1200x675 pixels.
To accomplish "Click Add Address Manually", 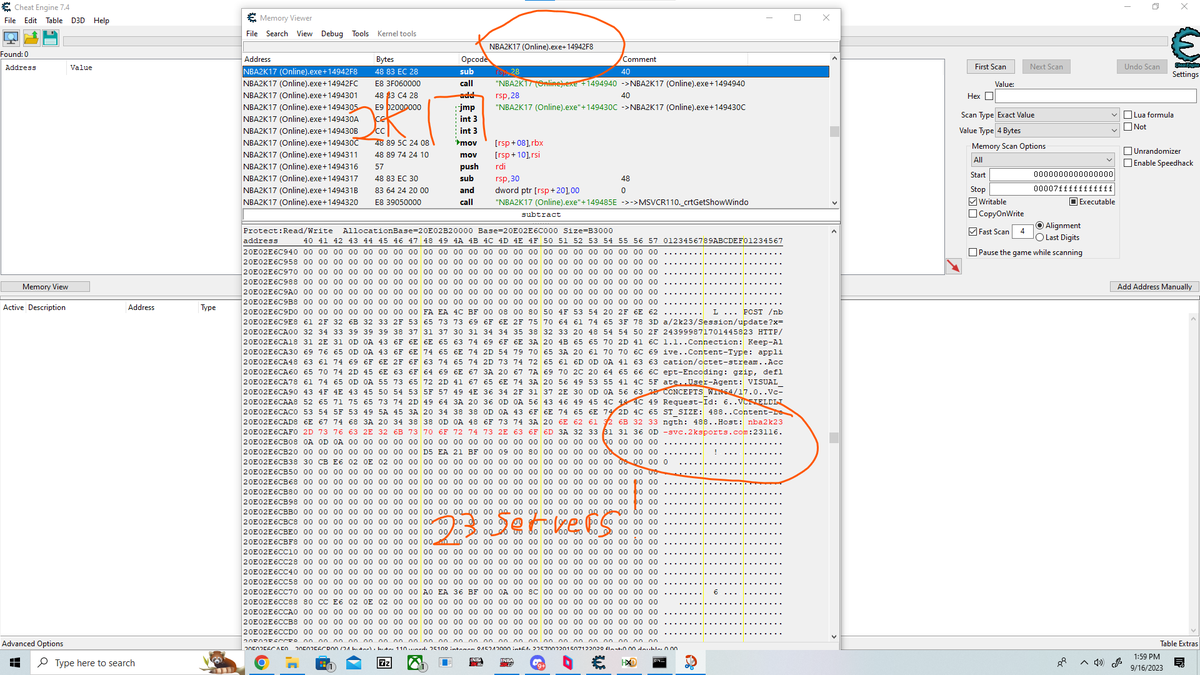I will coord(1155,287).
